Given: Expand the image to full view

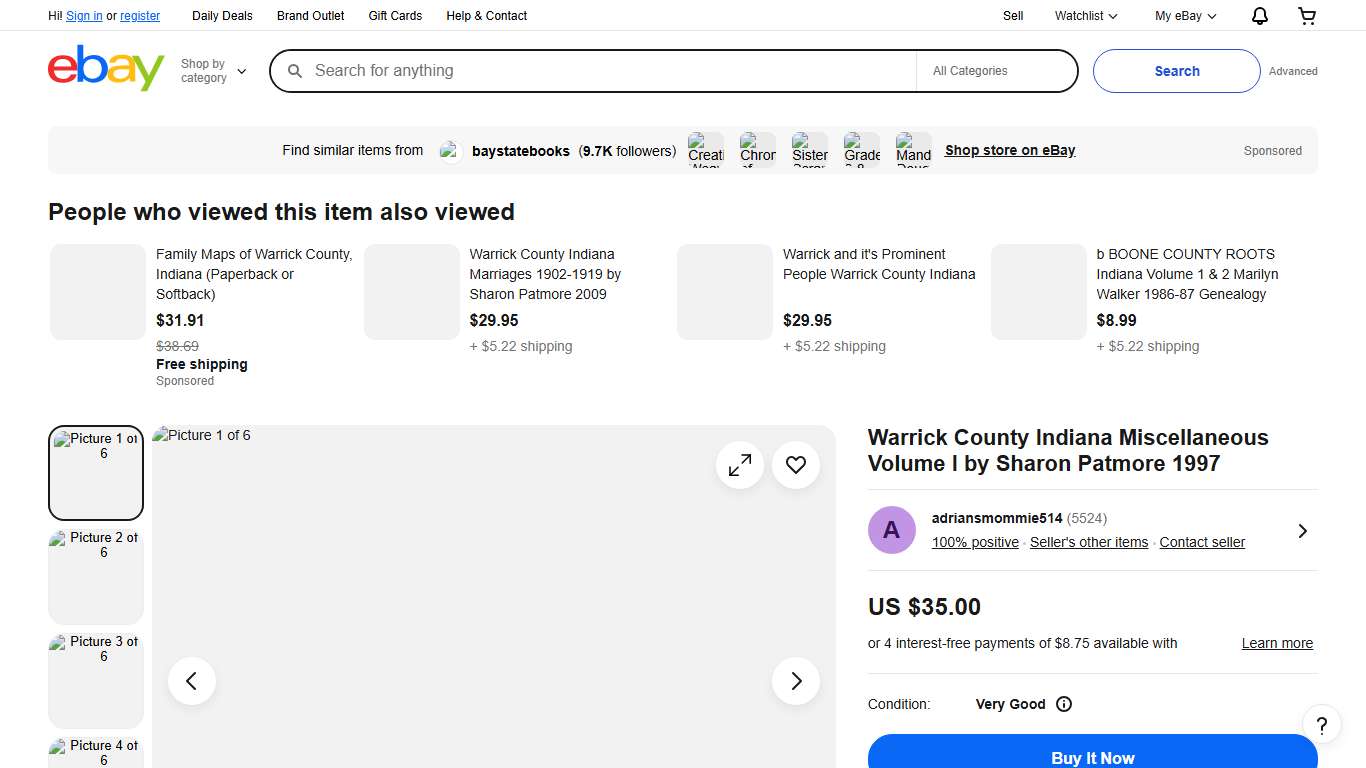Looking at the screenshot, I should click(740, 465).
